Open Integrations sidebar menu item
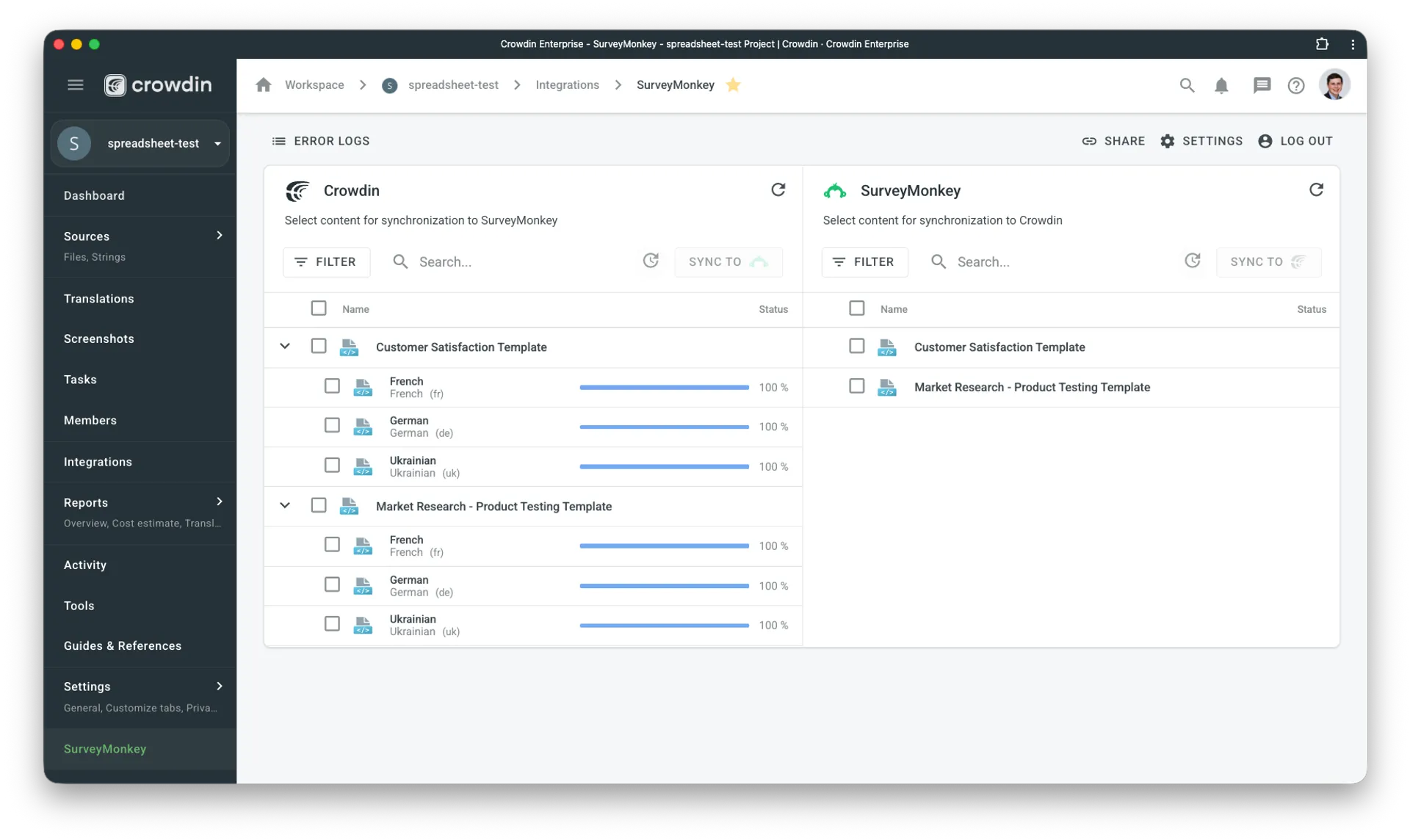Screen dimensions: 1410x840 (98, 462)
